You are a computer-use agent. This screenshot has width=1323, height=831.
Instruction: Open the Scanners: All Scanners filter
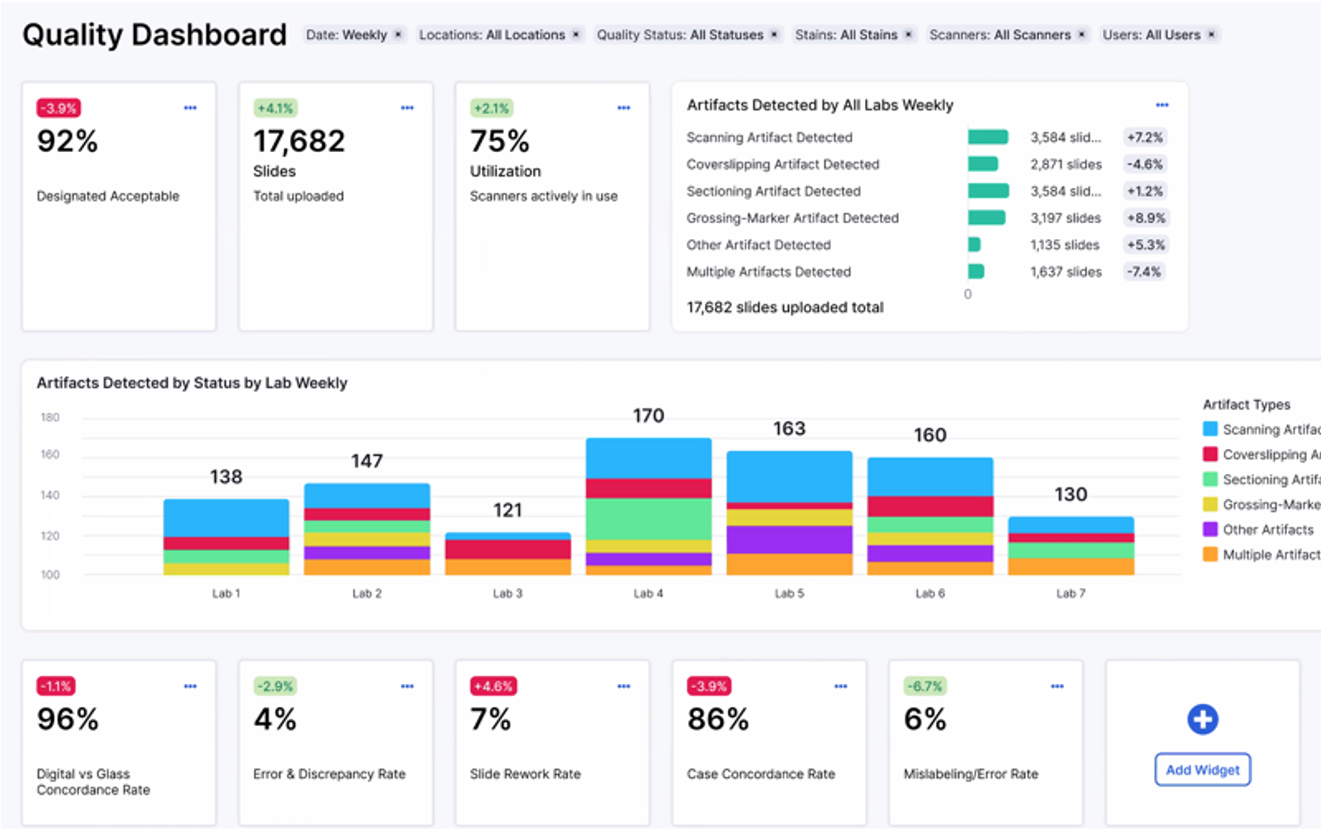click(1001, 35)
